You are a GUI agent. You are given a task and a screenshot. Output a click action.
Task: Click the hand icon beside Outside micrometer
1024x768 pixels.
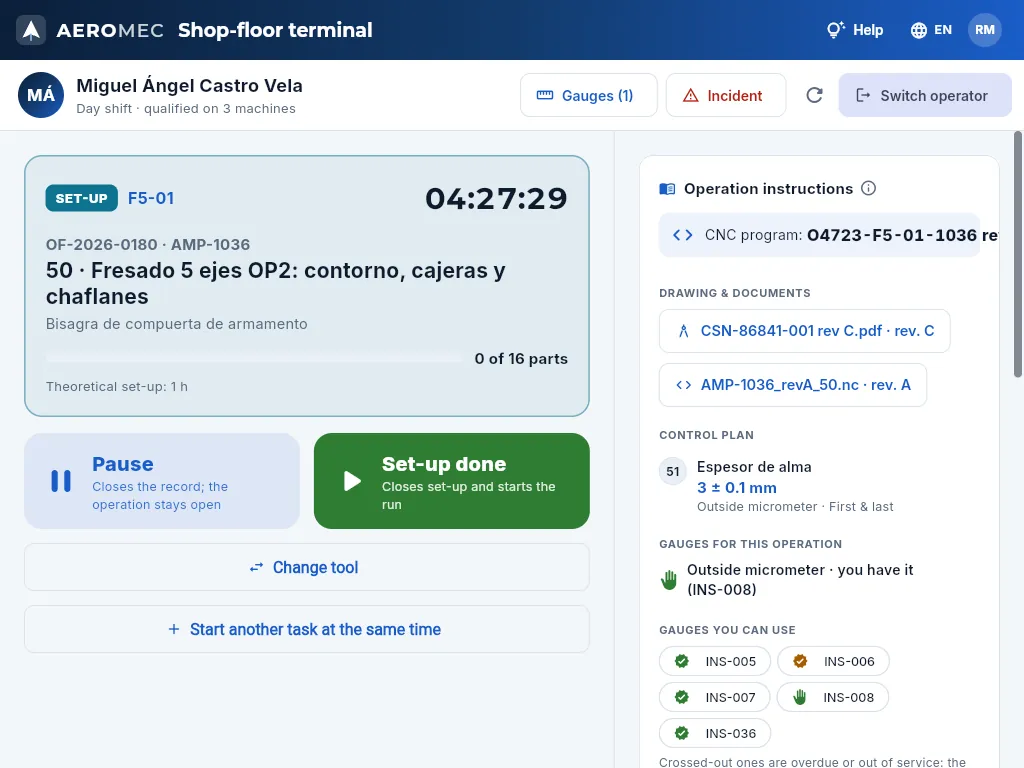click(669, 579)
